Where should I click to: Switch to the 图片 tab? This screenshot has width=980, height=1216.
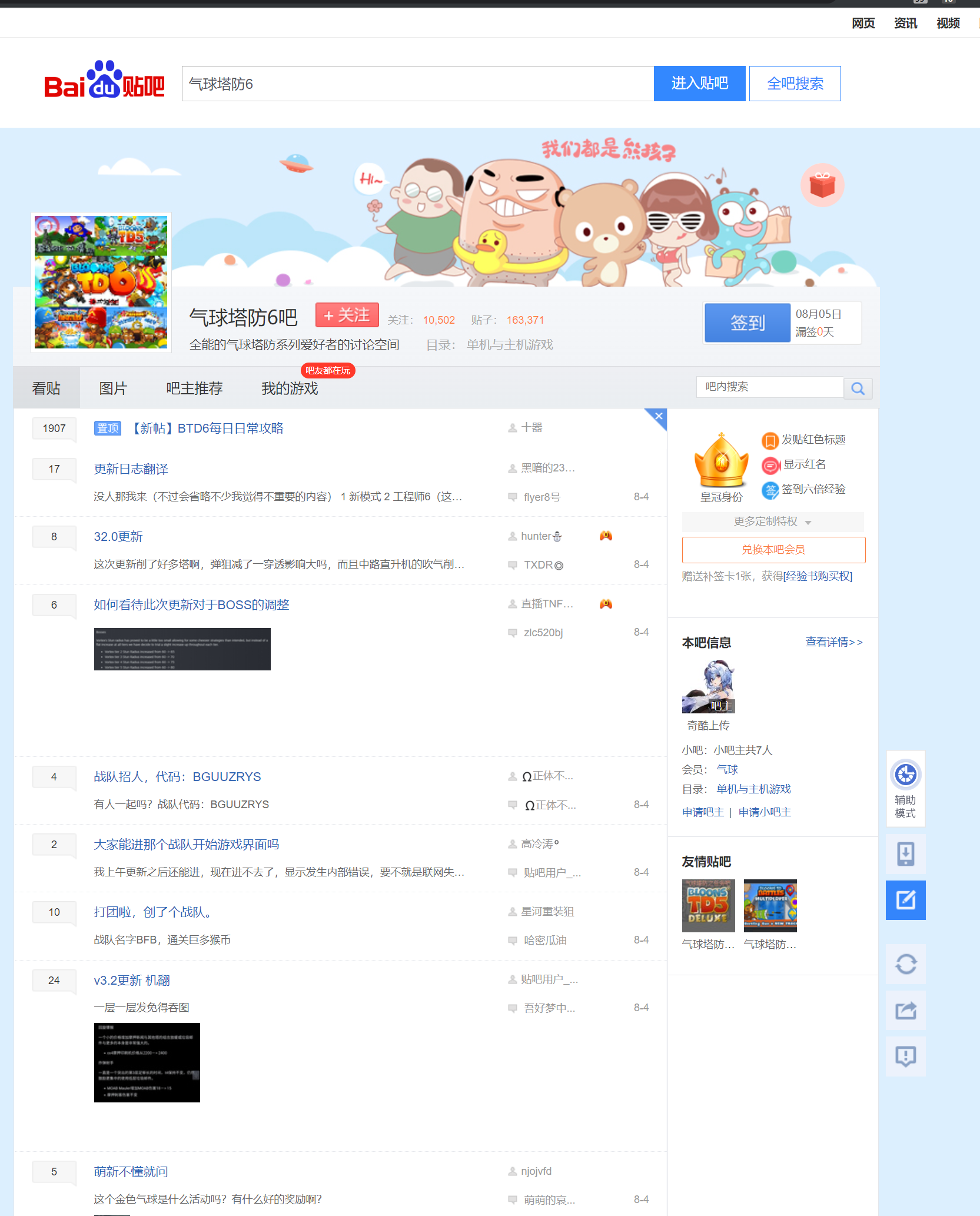[x=114, y=388]
